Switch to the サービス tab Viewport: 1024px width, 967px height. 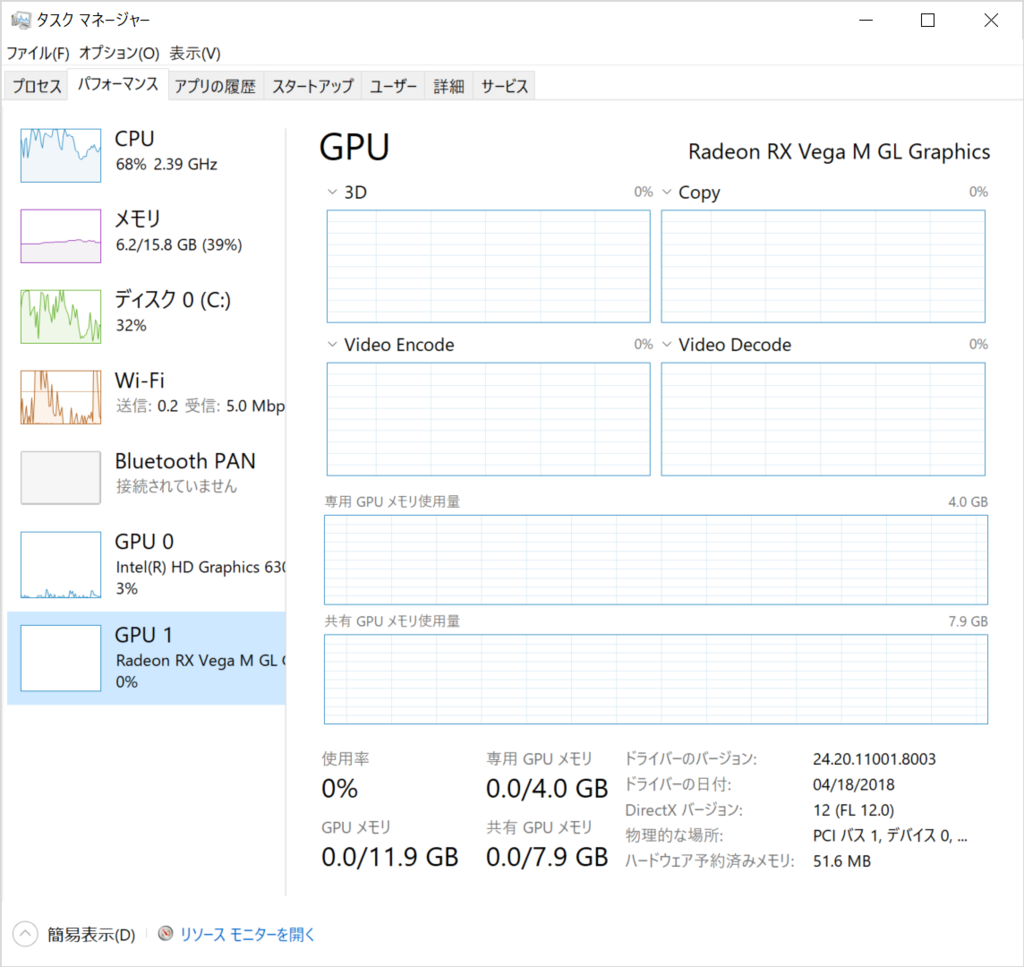click(504, 86)
